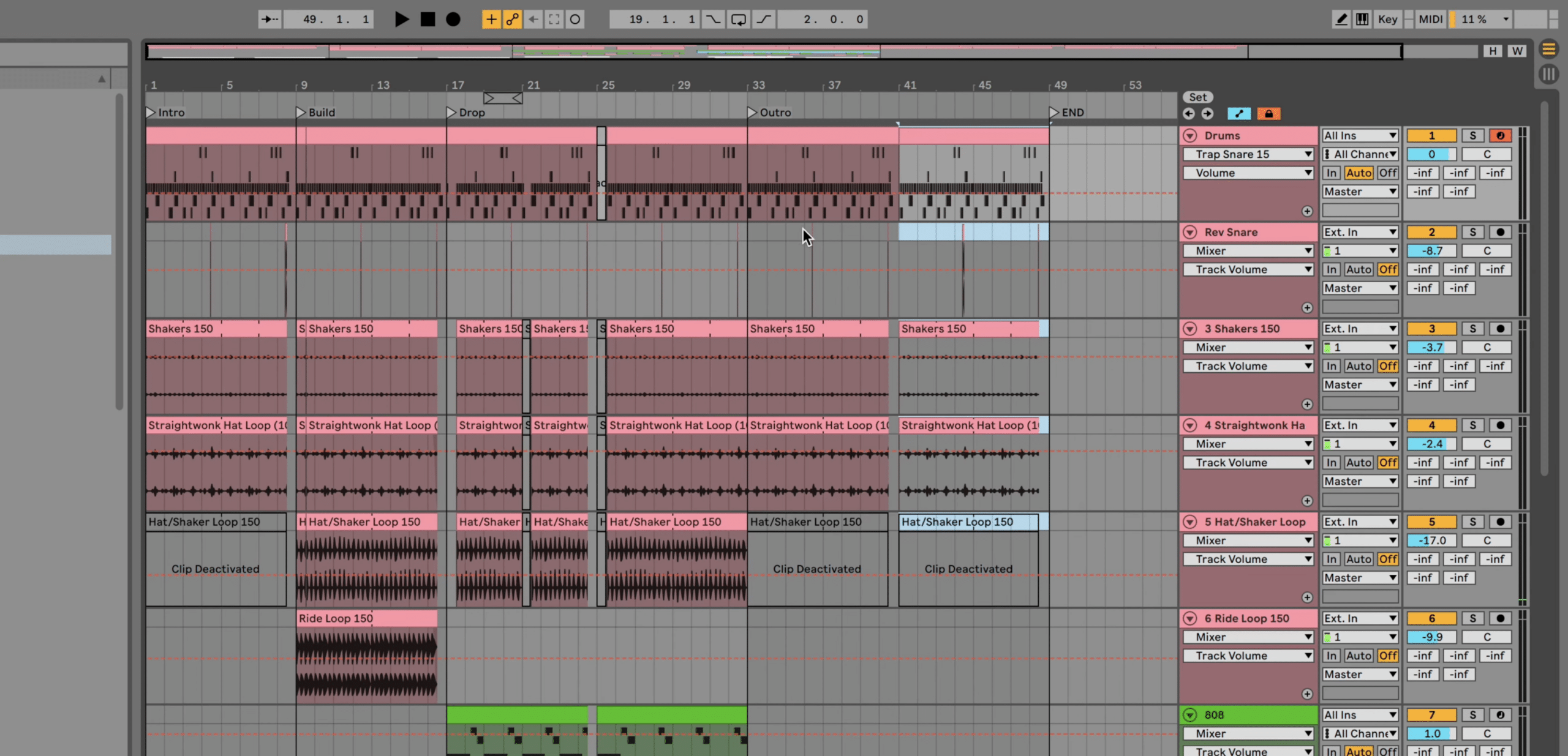1568x756 pixels.
Task: Solo the Rev Snare track
Action: [1473, 232]
